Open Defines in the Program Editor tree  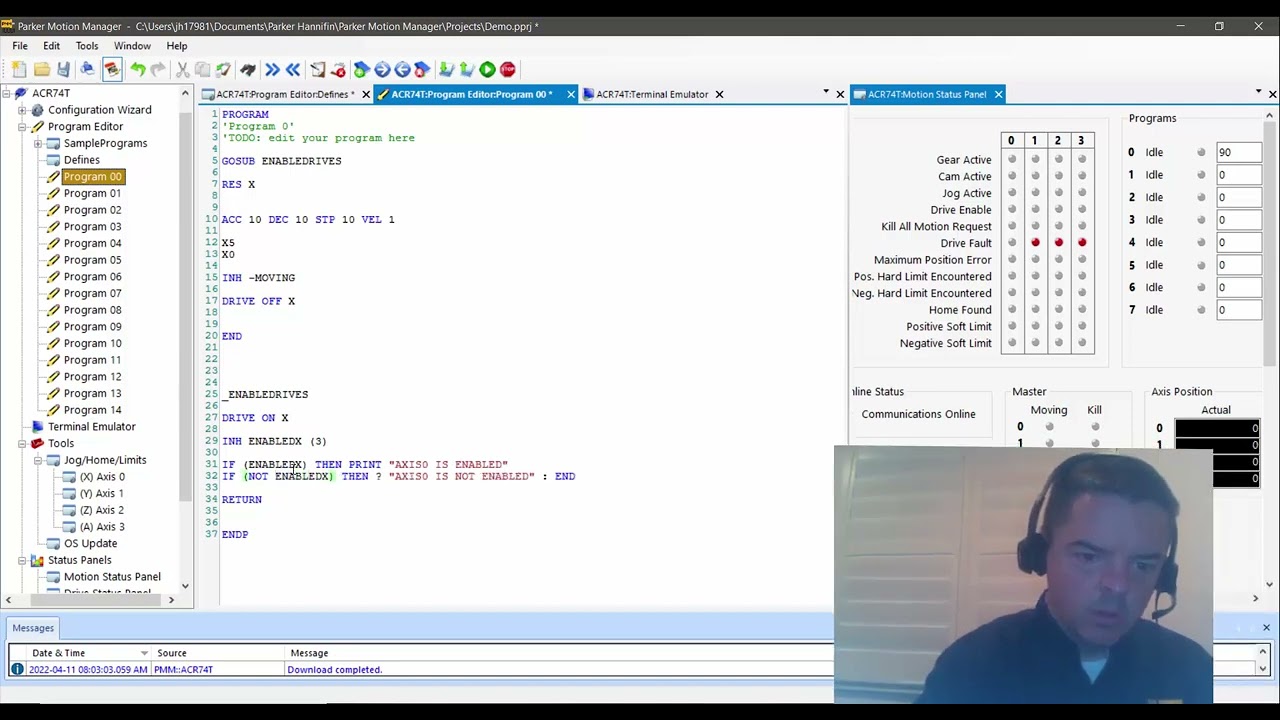(82, 160)
